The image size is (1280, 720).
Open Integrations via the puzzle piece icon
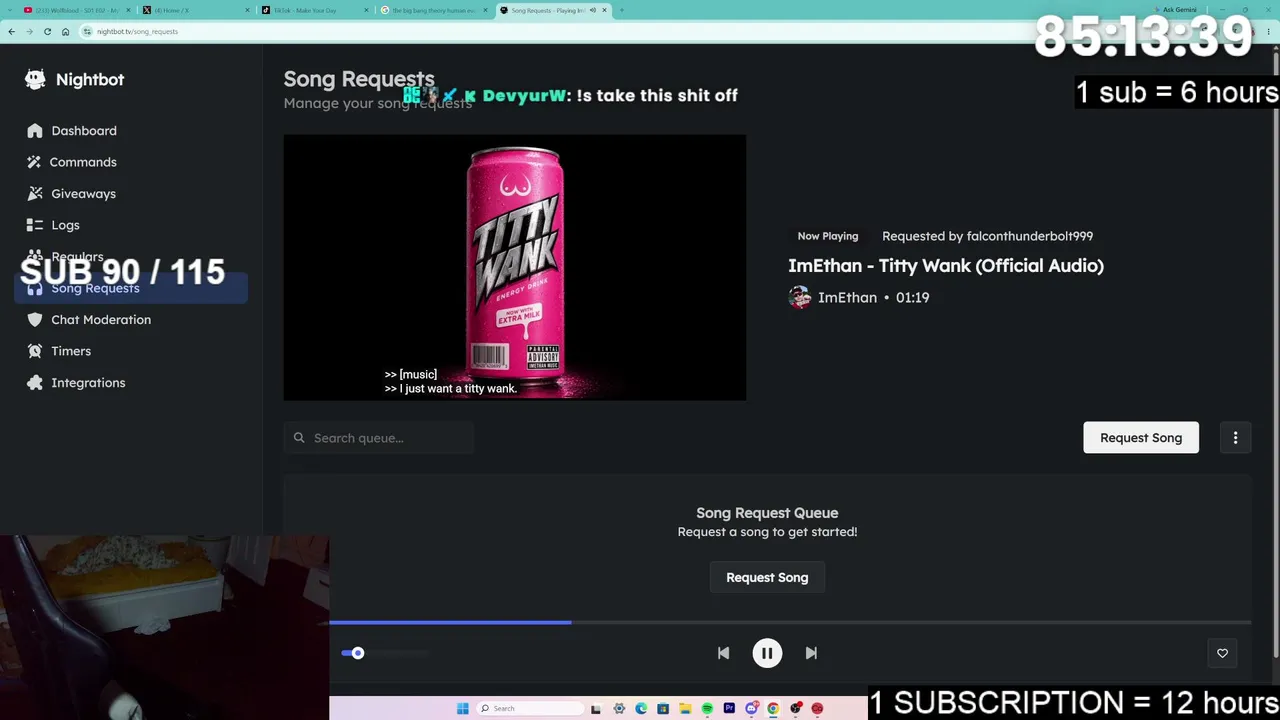pos(35,383)
